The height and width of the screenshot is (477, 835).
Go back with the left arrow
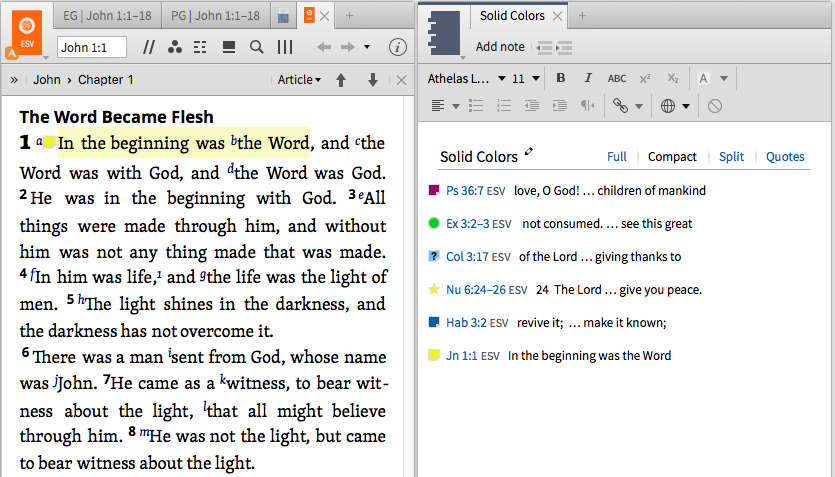324,47
